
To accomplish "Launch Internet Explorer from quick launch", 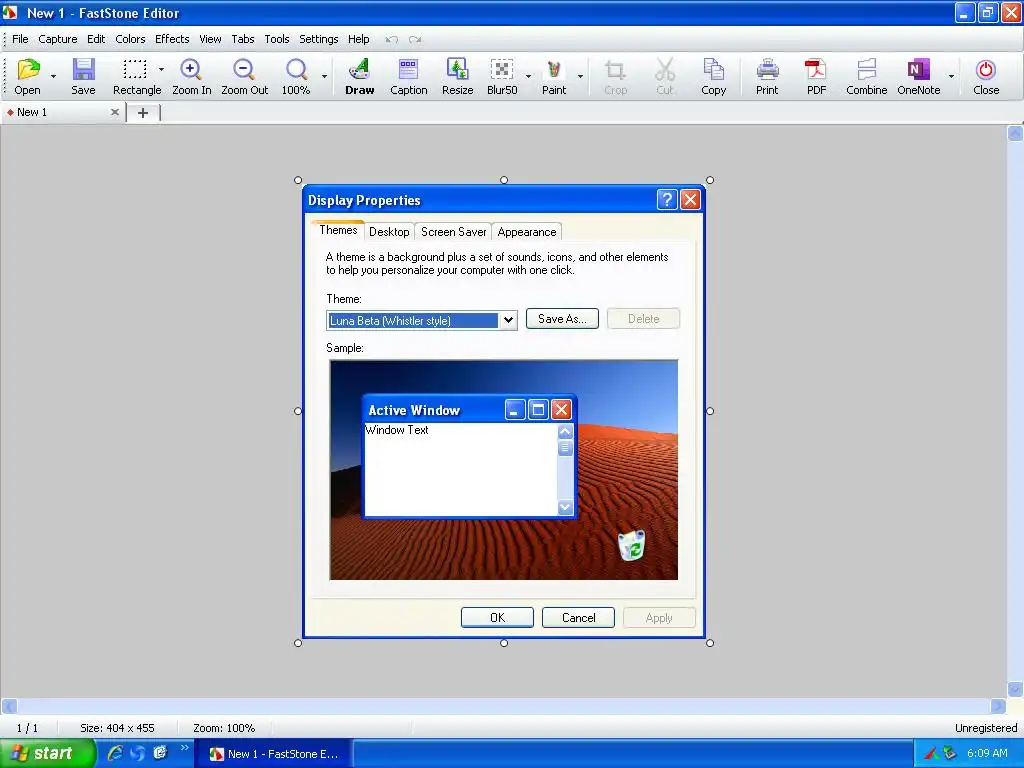I will (x=115, y=753).
